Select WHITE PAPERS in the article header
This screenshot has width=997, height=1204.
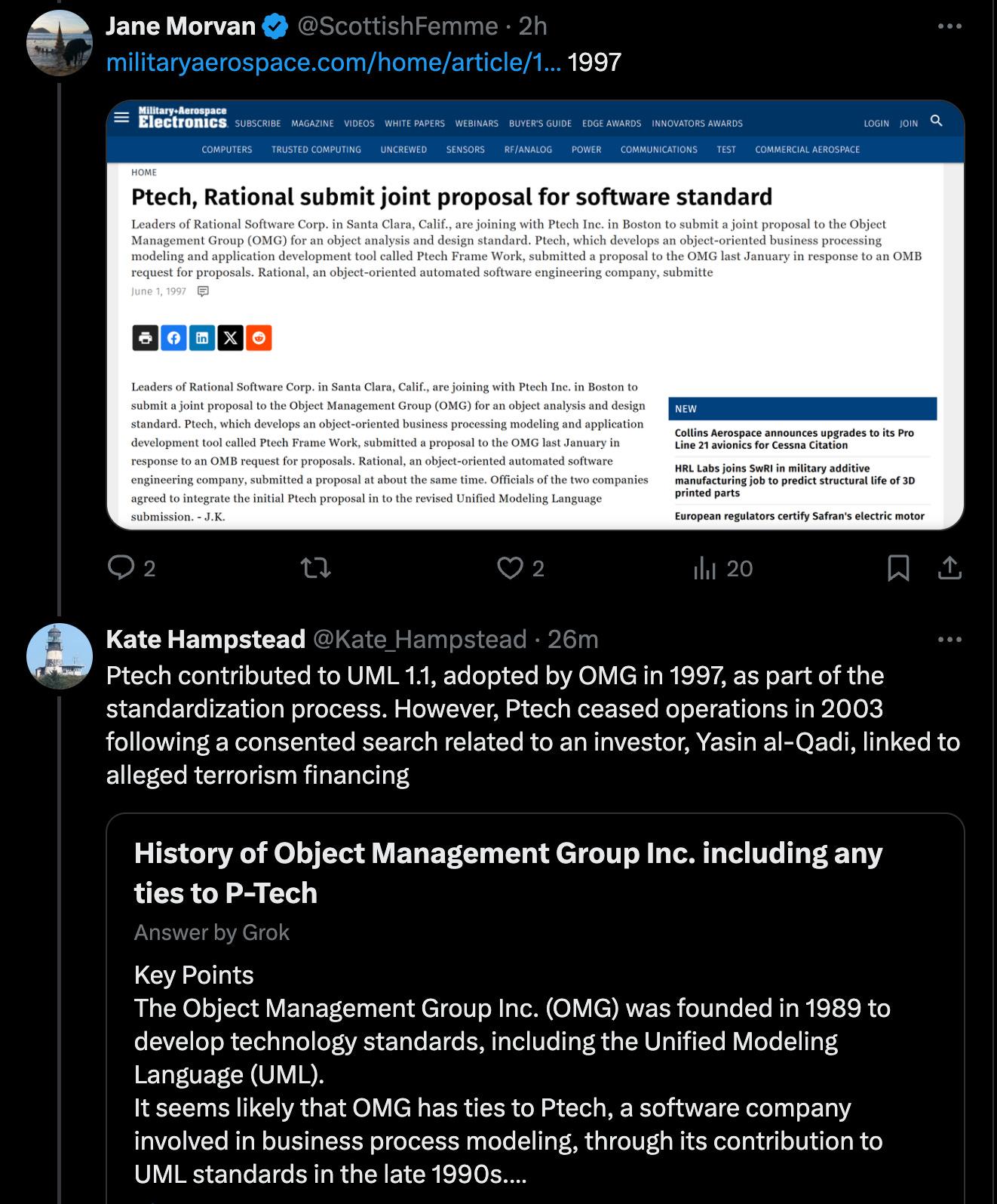click(415, 124)
